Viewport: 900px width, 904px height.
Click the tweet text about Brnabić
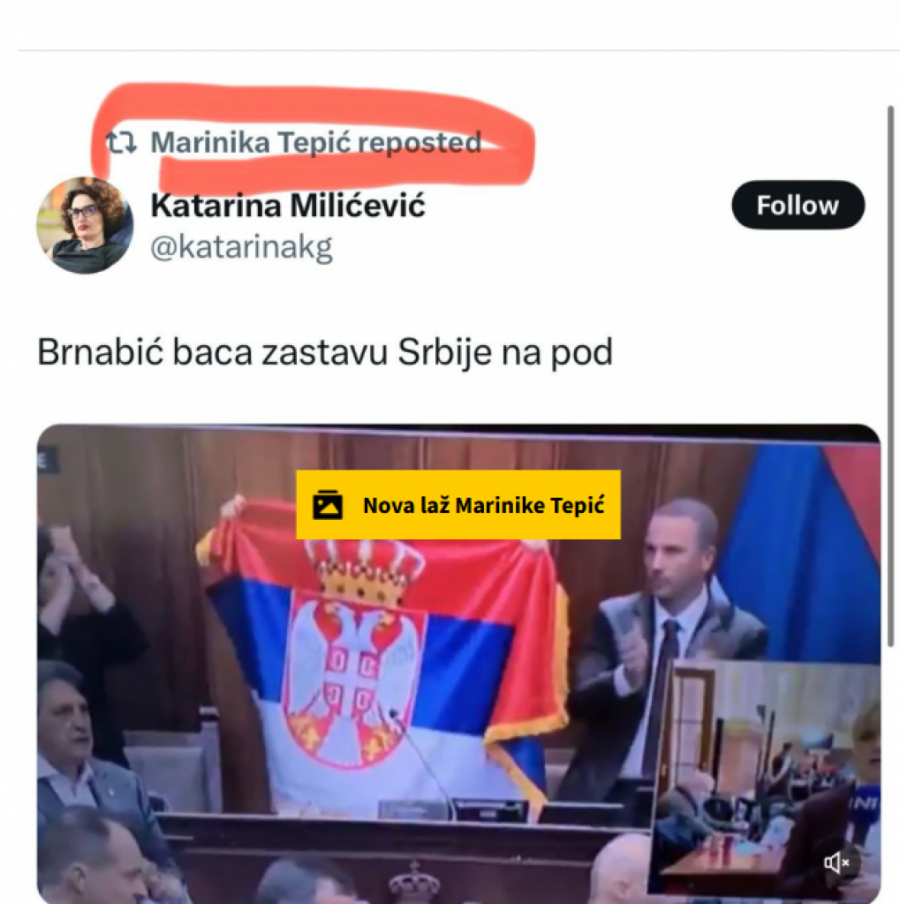(x=325, y=352)
